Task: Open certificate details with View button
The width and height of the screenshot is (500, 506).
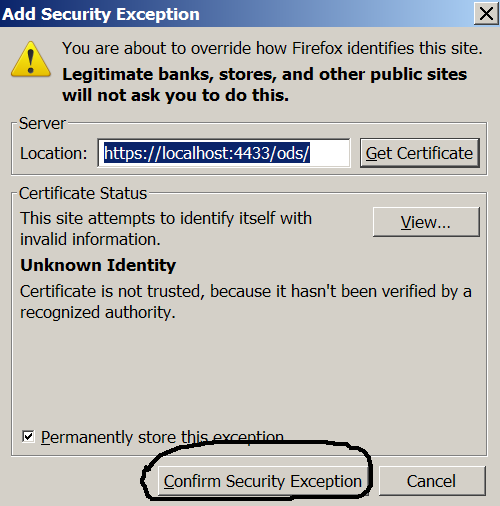Action: coord(426,222)
